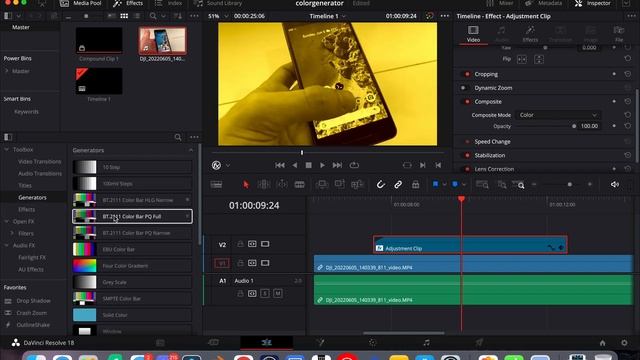The image size is (640, 360).
Task: Open Timeline View Options icon
Action: tap(216, 184)
